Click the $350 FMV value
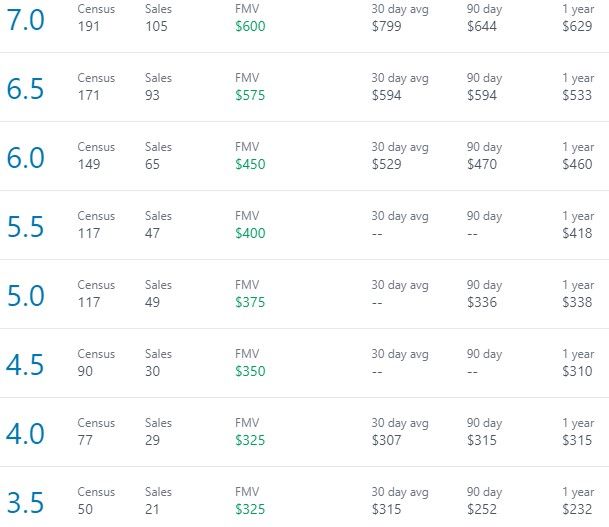The image size is (609, 527). pos(250,371)
